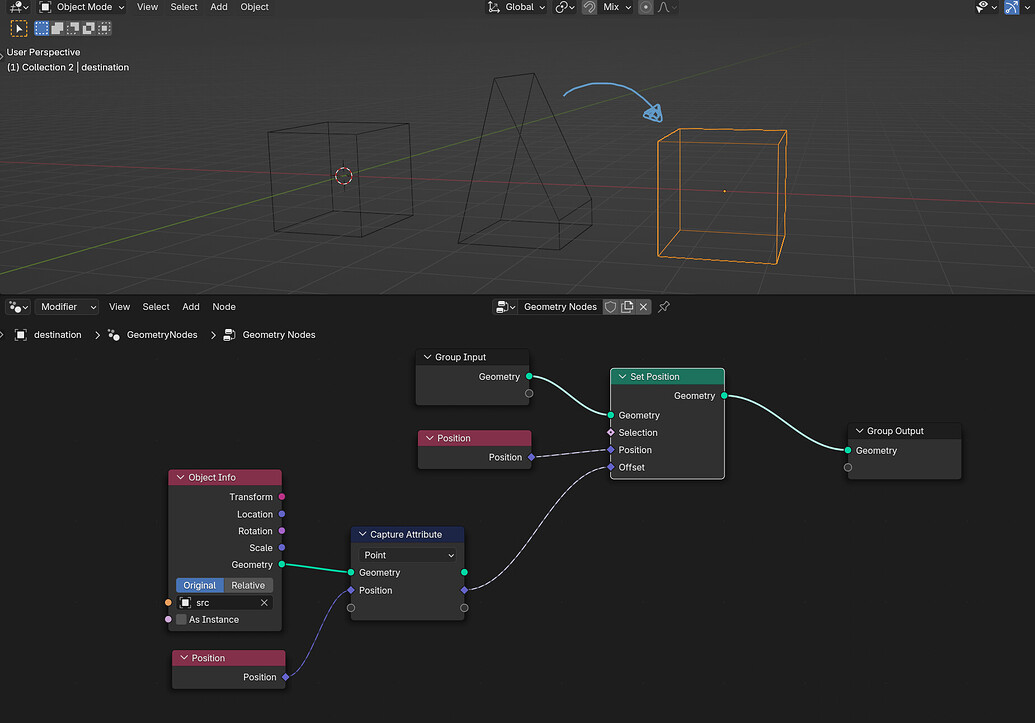Enable the As Instance checkbox
This screenshot has height=723, width=1035.
(182, 620)
